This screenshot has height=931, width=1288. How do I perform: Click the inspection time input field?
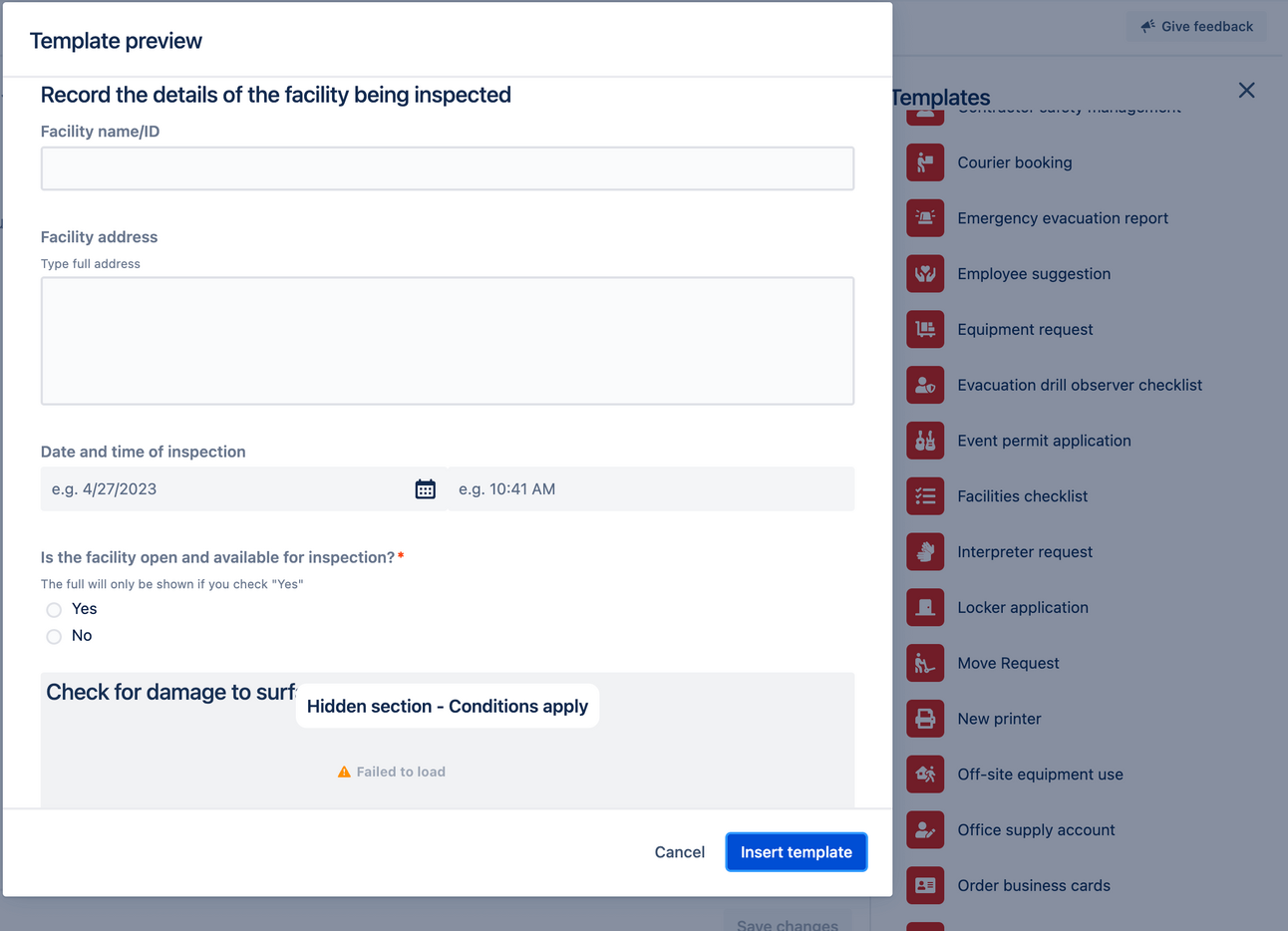tap(652, 489)
